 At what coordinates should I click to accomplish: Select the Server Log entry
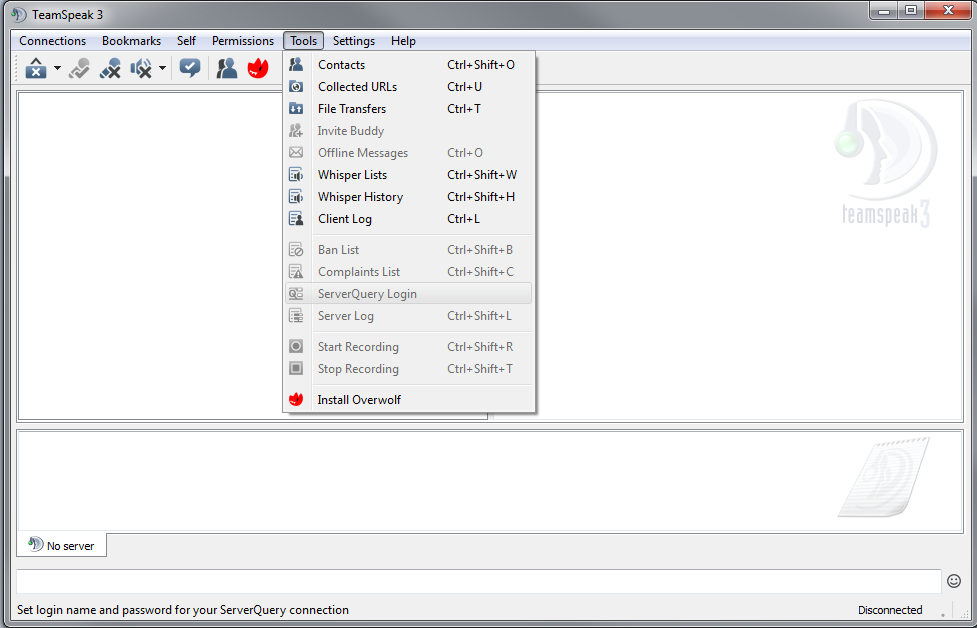[409, 316]
